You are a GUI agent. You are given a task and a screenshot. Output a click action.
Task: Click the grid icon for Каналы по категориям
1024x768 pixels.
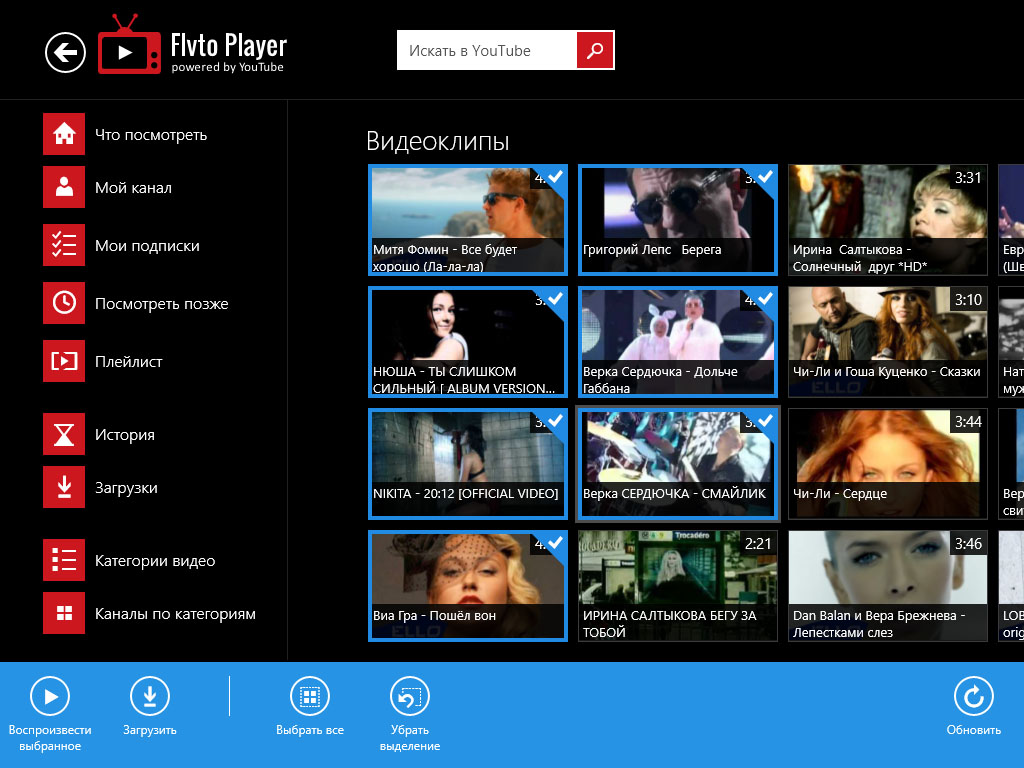point(64,613)
